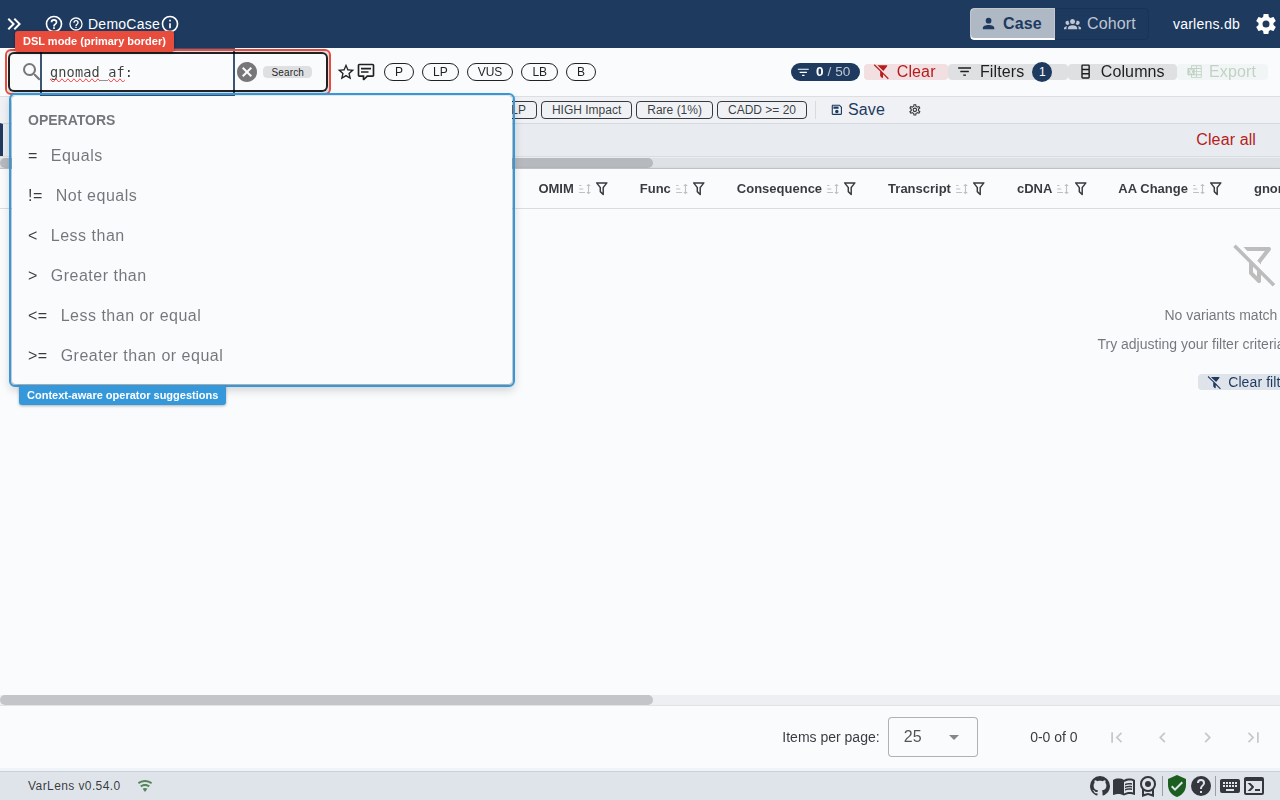The width and height of the screenshot is (1280, 800).
Task: Open the terminal icon in status bar
Action: 1254,786
